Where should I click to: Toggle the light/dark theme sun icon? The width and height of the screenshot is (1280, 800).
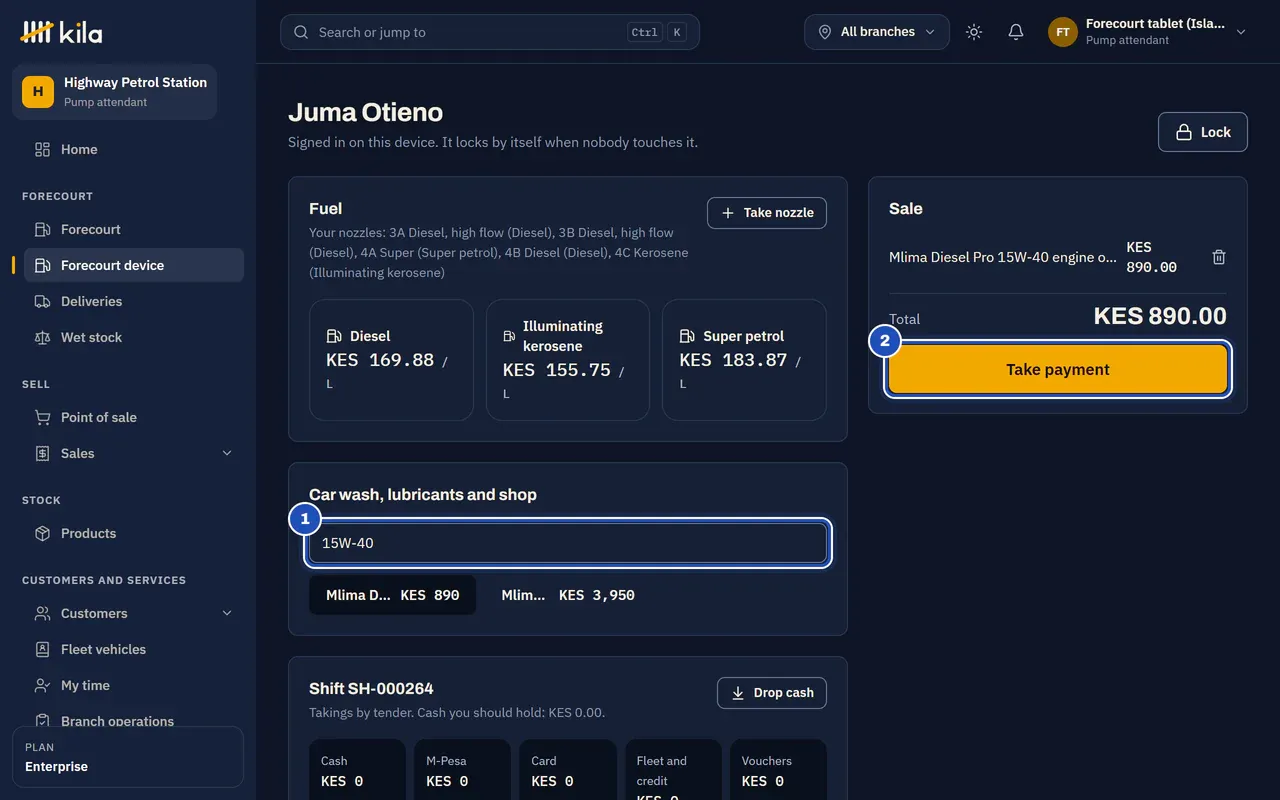click(974, 32)
